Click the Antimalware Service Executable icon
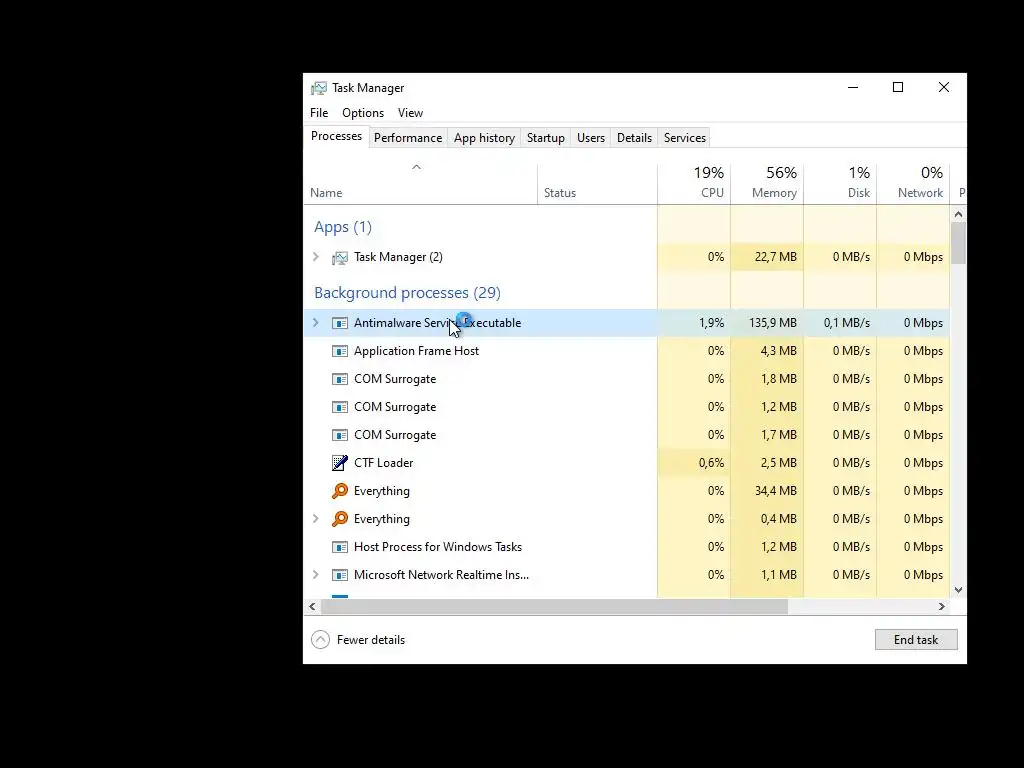Viewport: 1024px width, 768px height. (x=340, y=323)
